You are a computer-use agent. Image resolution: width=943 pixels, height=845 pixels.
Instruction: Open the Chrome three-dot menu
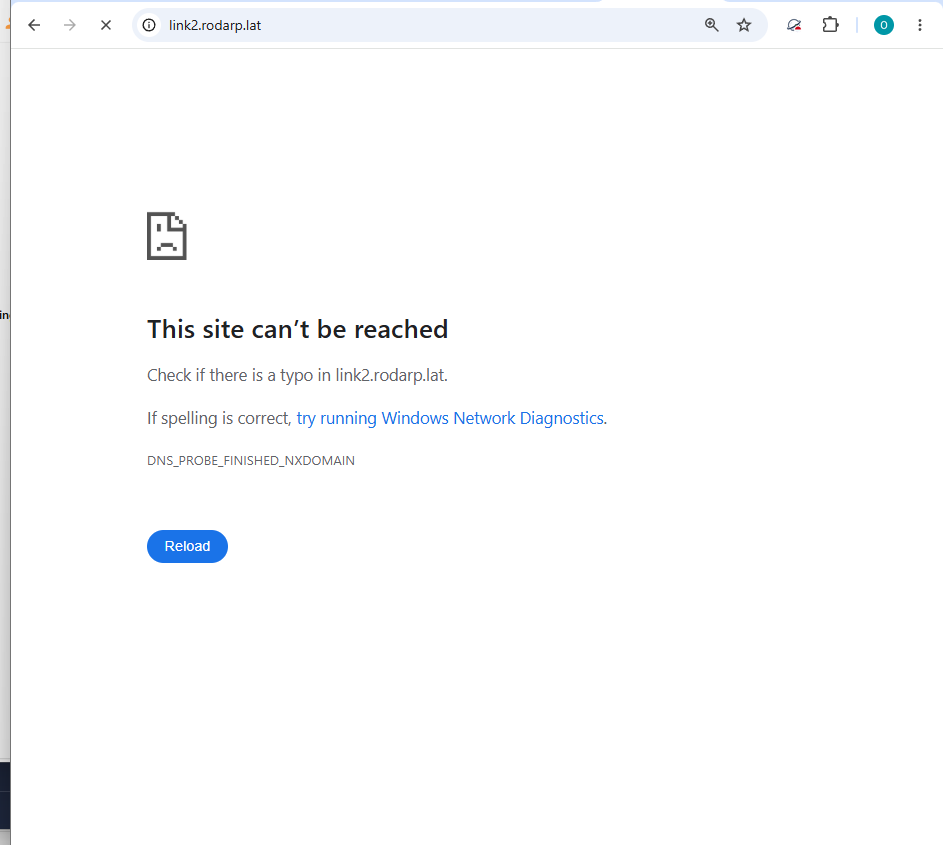920,25
